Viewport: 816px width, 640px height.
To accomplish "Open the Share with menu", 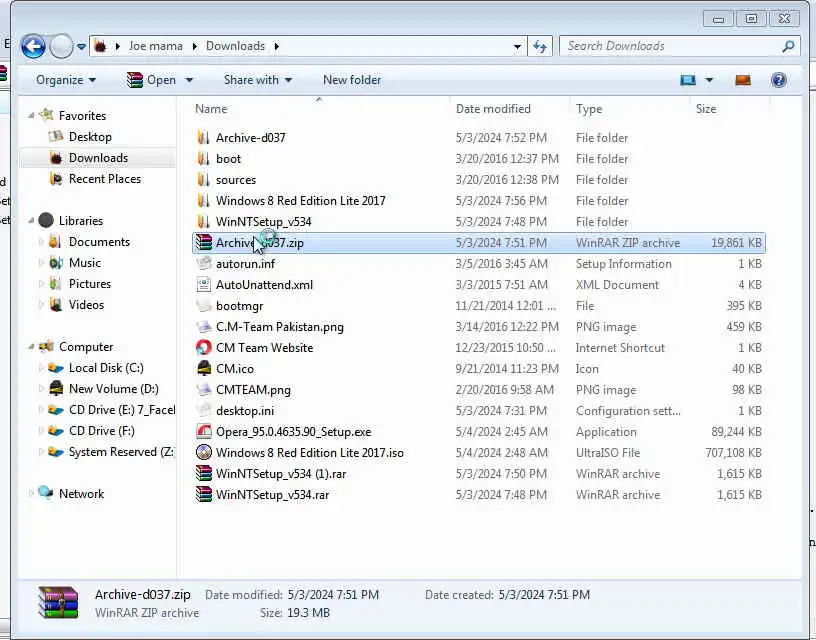I will [x=258, y=80].
